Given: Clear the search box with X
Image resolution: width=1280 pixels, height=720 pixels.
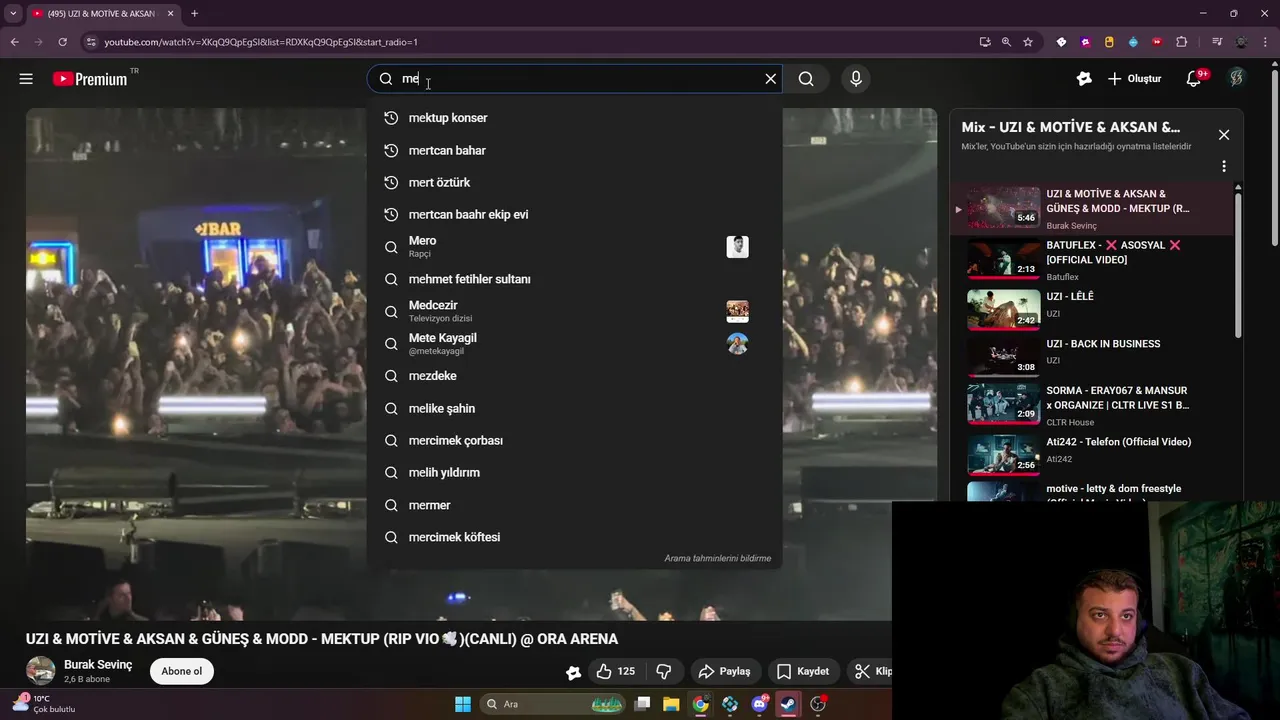Looking at the screenshot, I should 770,79.
